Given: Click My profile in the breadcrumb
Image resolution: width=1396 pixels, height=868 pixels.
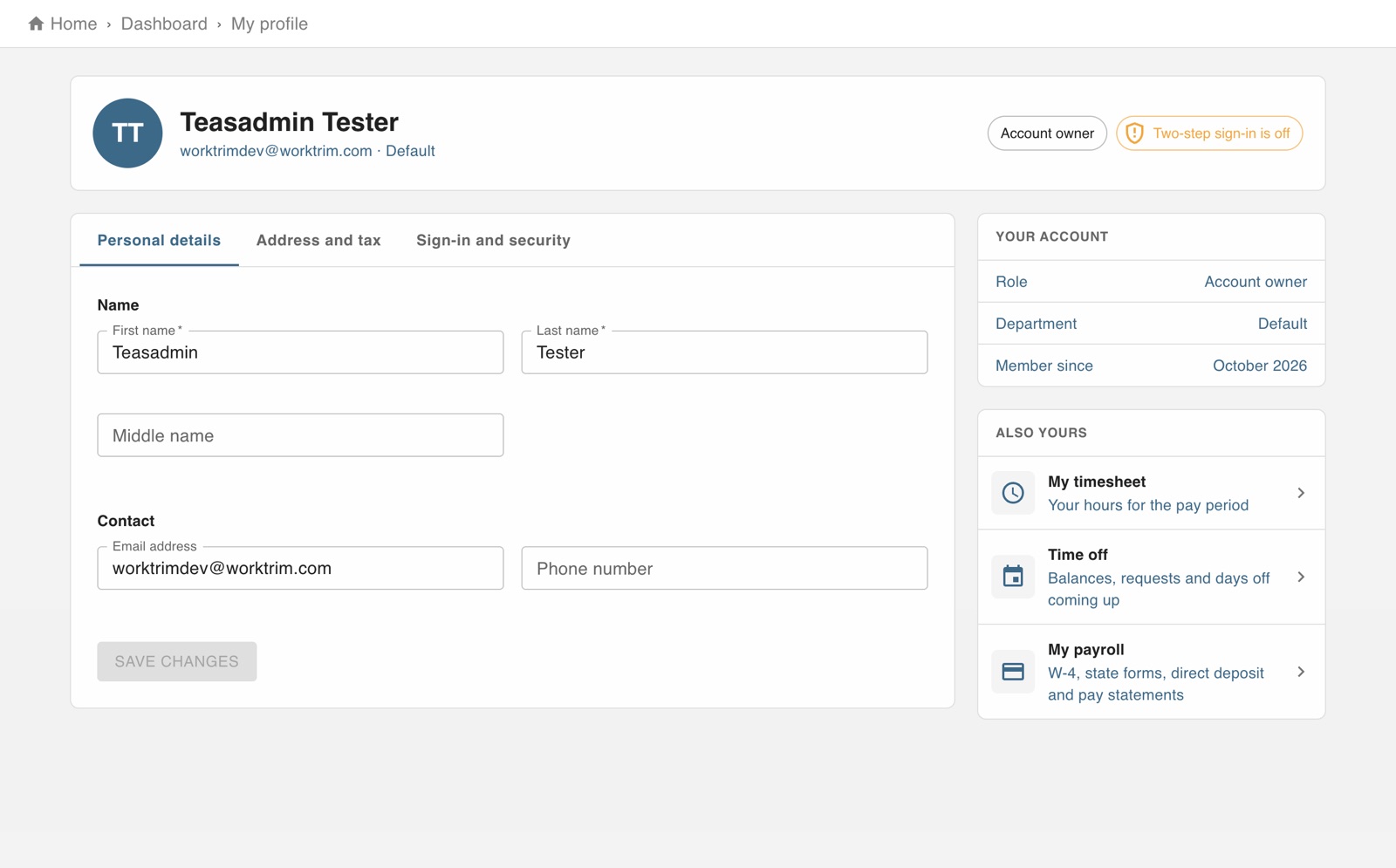Looking at the screenshot, I should pos(270,24).
